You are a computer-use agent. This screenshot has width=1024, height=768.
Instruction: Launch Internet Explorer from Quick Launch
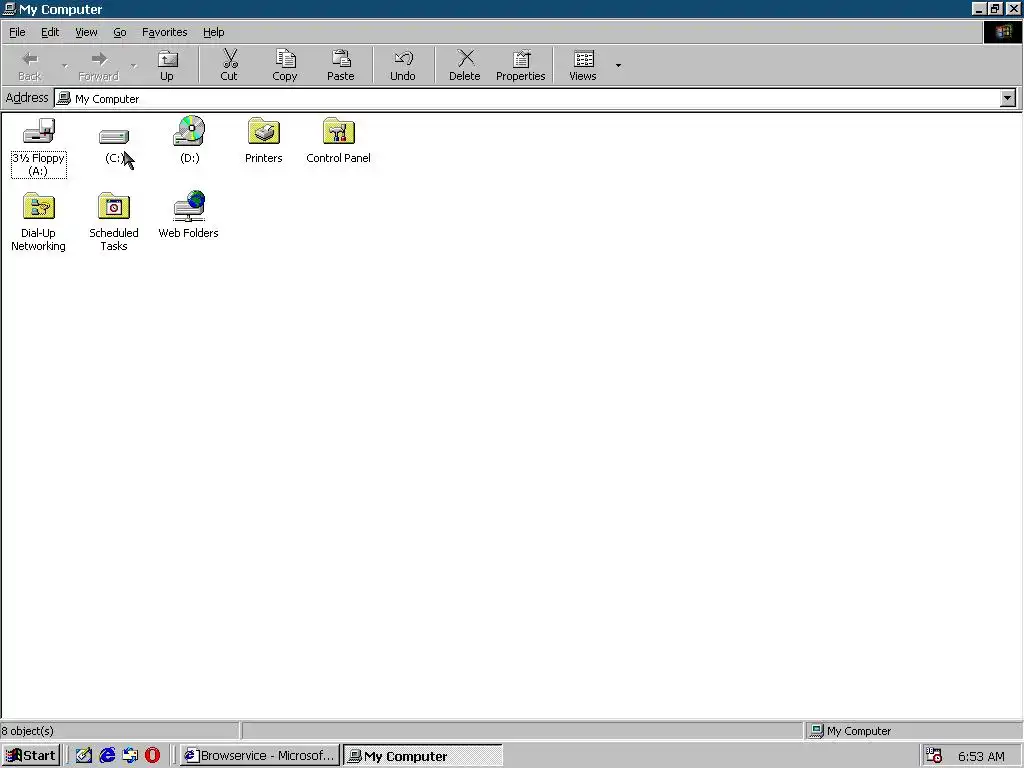pyautogui.click(x=107, y=756)
